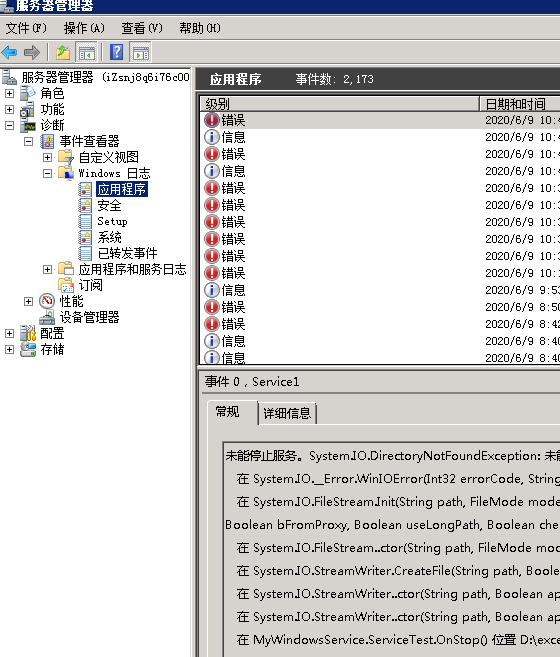Click the 安全 log icon
This screenshot has width=560, height=657.
[x=85, y=205]
